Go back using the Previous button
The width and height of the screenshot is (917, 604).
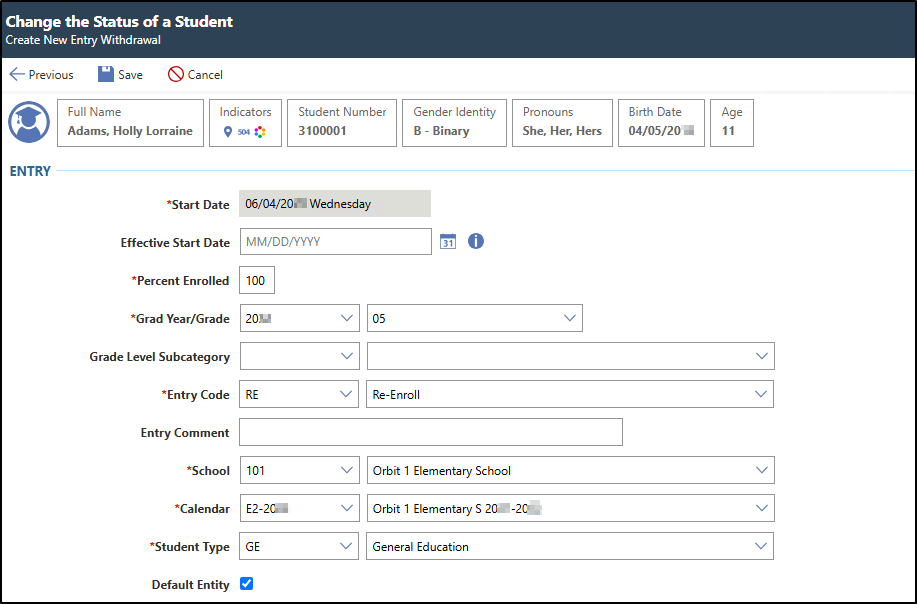pos(42,74)
